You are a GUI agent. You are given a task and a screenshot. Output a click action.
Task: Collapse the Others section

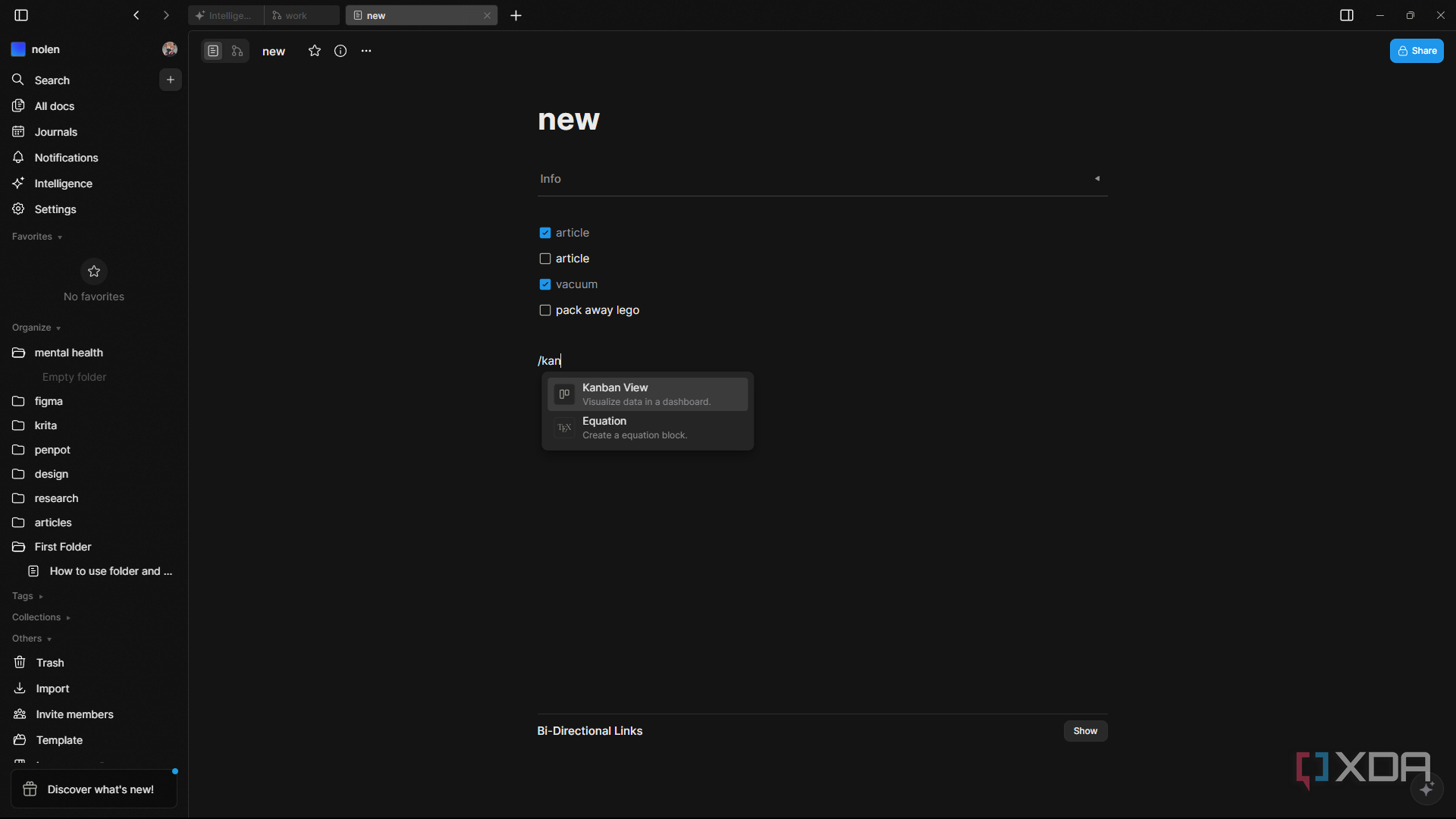pyautogui.click(x=32, y=639)
